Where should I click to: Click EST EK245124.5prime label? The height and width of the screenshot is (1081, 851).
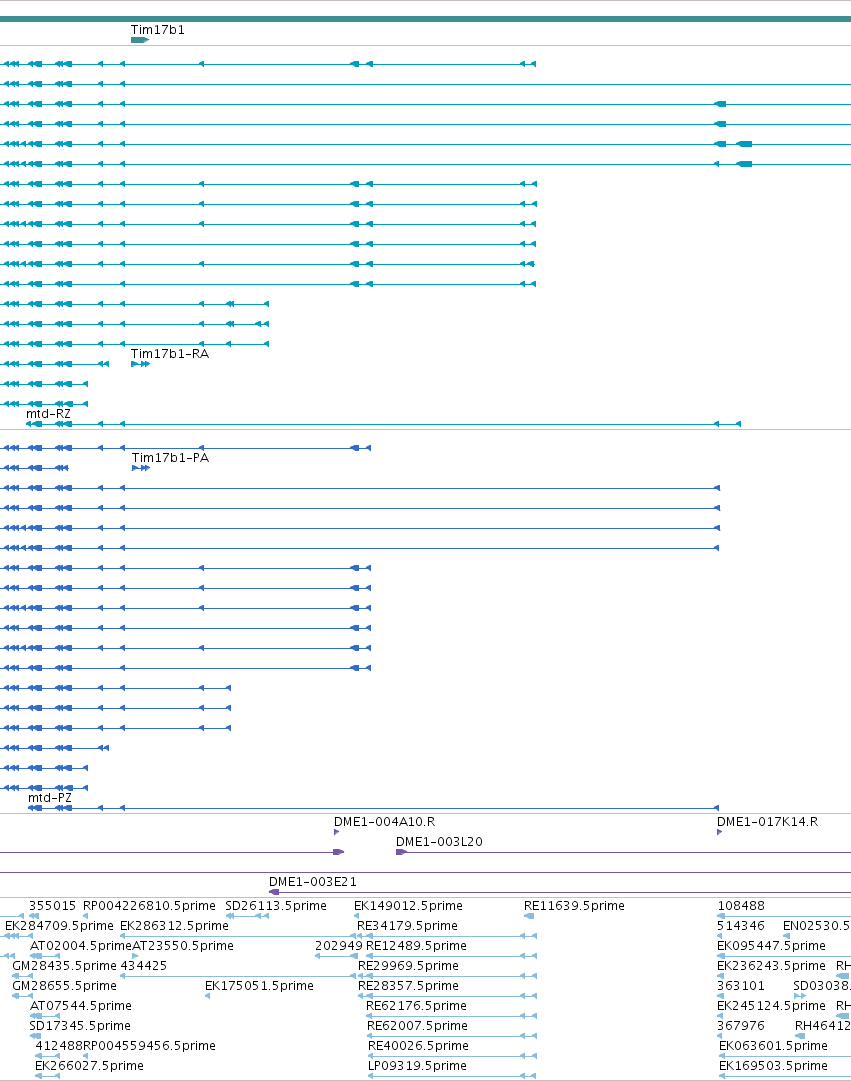tap(771, 1006)
